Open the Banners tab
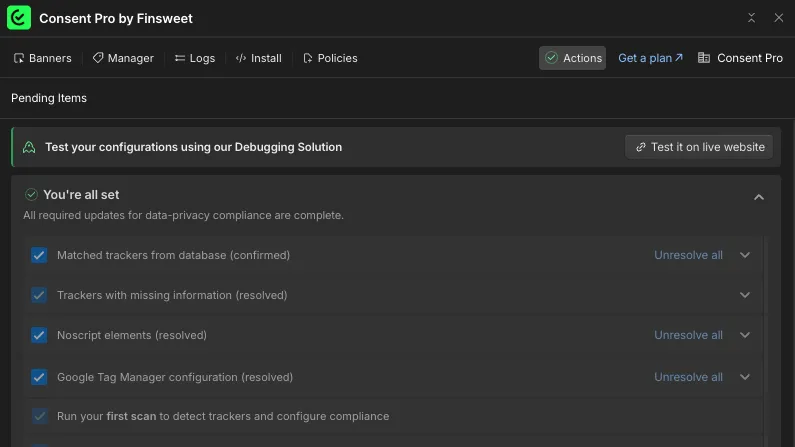This screenshot has width=795, height=447. click(x=43, y=58)
